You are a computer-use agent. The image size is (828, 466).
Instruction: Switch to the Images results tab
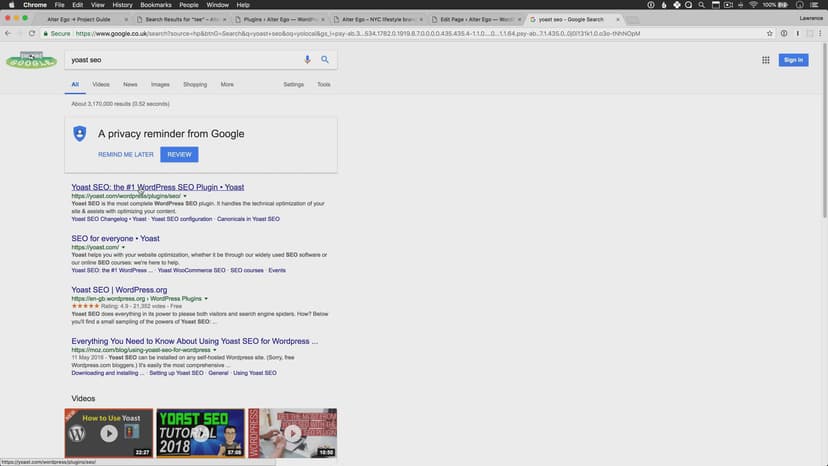(160, 85)
